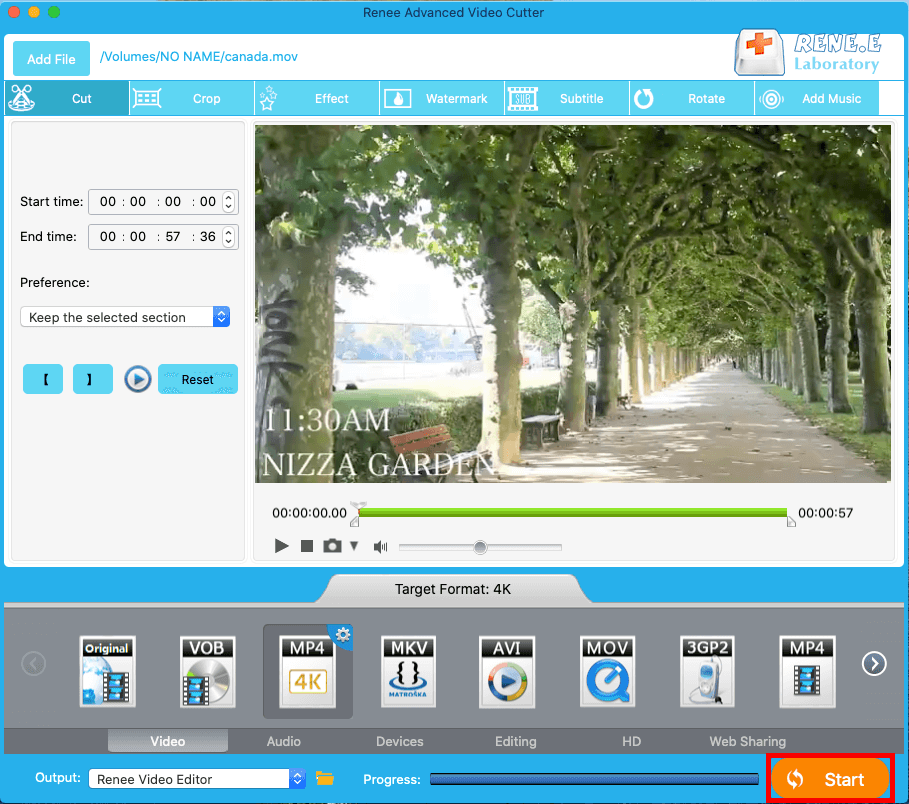The width and height of the screenshot is (909, 804).
Task: Open the Crop tool tab
Action: (x=192, y=99)
